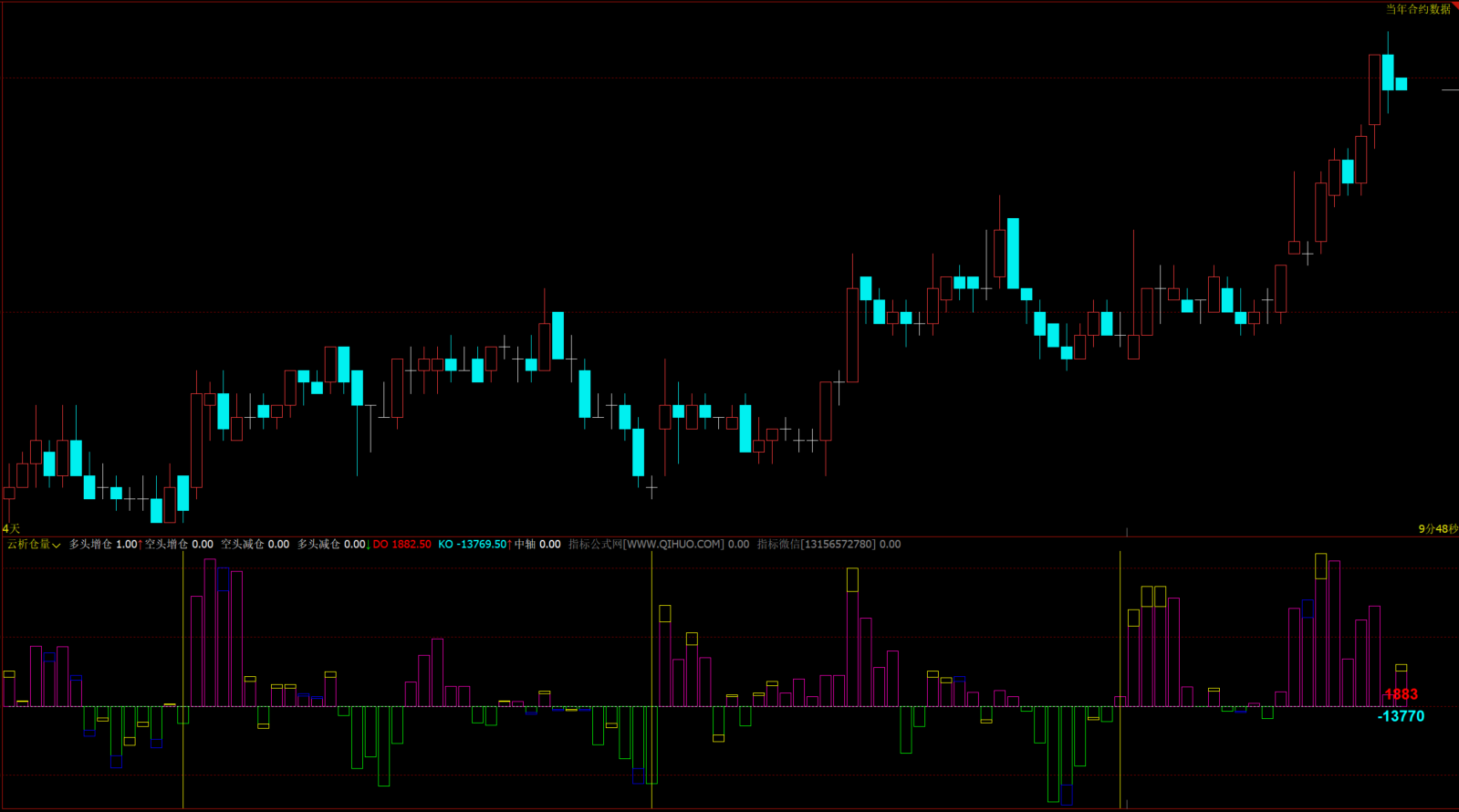The width and height of the screenshot is (1459, 812).
Task: Click the cyan KO -13769.50 readout
Action: [472, 545]
